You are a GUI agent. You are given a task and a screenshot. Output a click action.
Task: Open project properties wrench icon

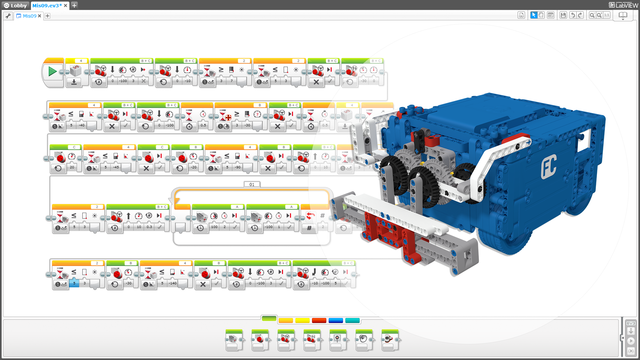[x=8, y=16]
